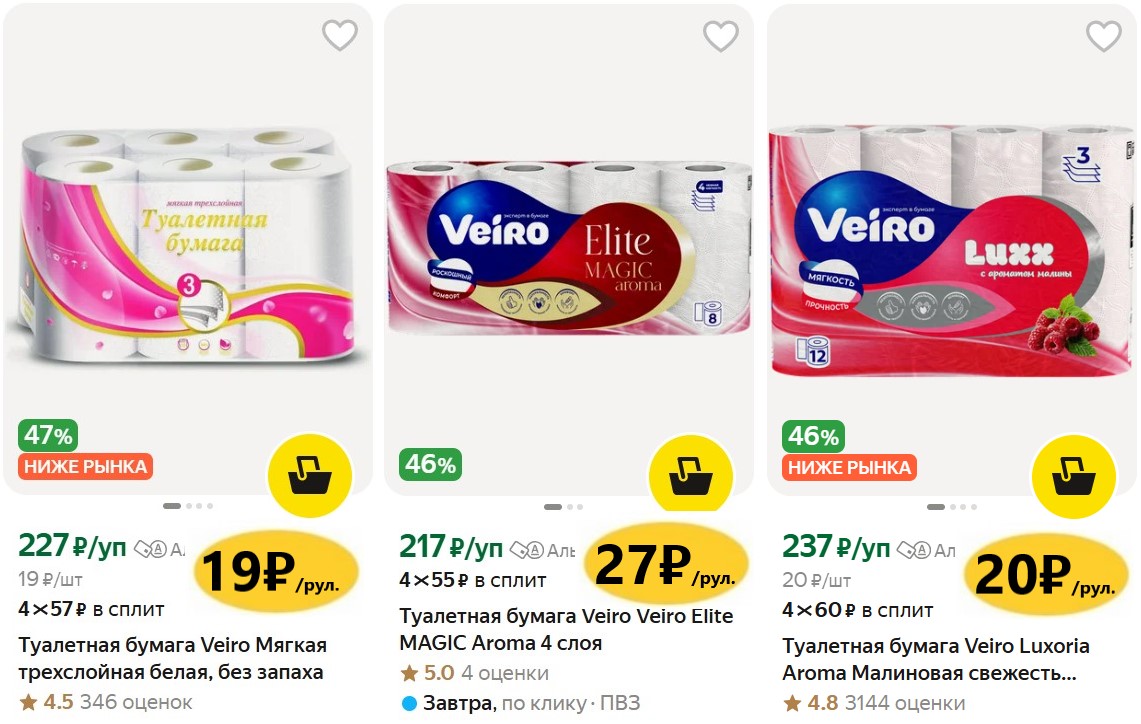Open Veiro Мягкая трехслойная белая product title

pos(172,659)
